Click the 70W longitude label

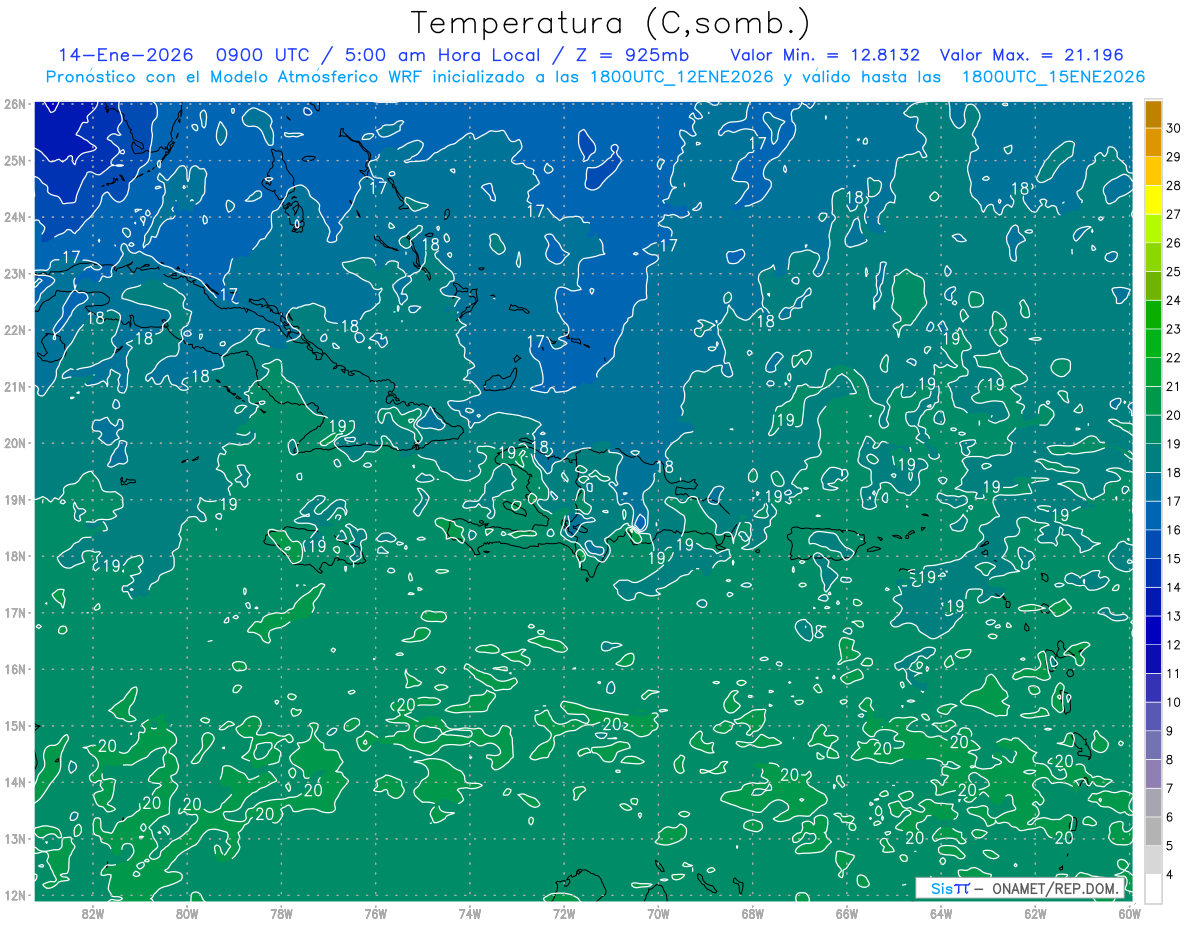coord(658,913)
